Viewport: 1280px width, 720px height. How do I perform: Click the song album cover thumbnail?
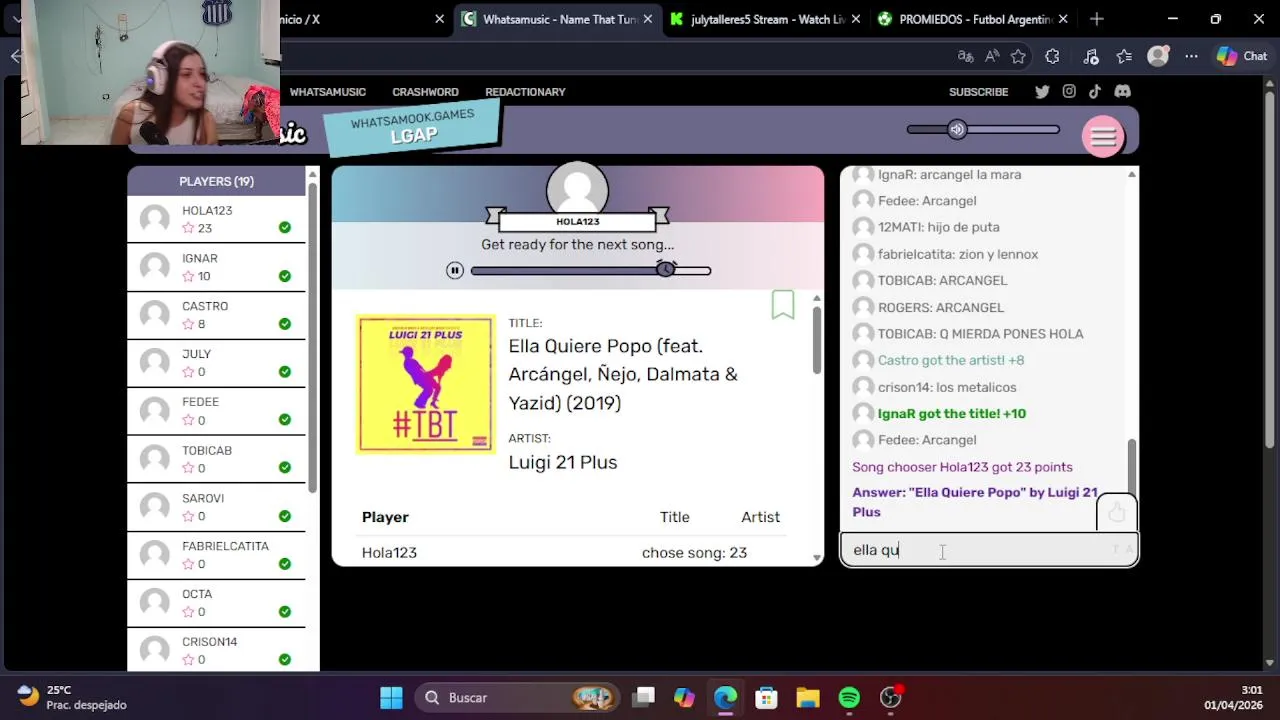click(425, 384)
